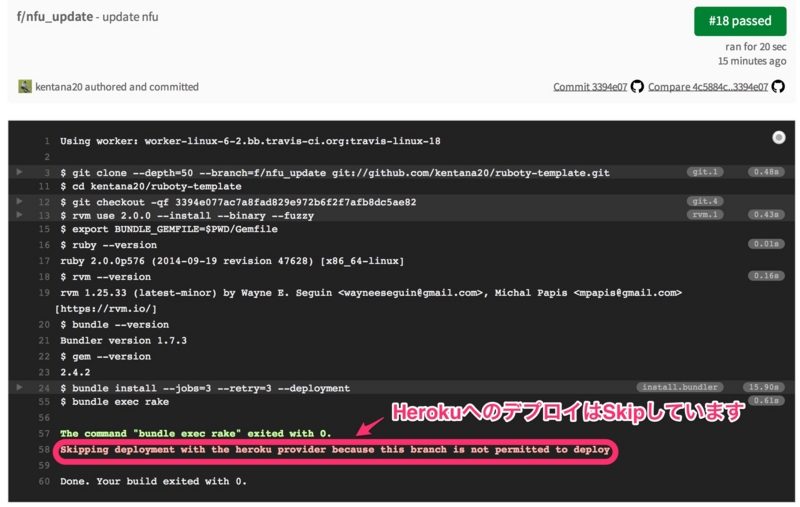Viewport: 800px width, 507px height.
Task: Click the #18 passed build status button
Action: (x=739, y=21)
